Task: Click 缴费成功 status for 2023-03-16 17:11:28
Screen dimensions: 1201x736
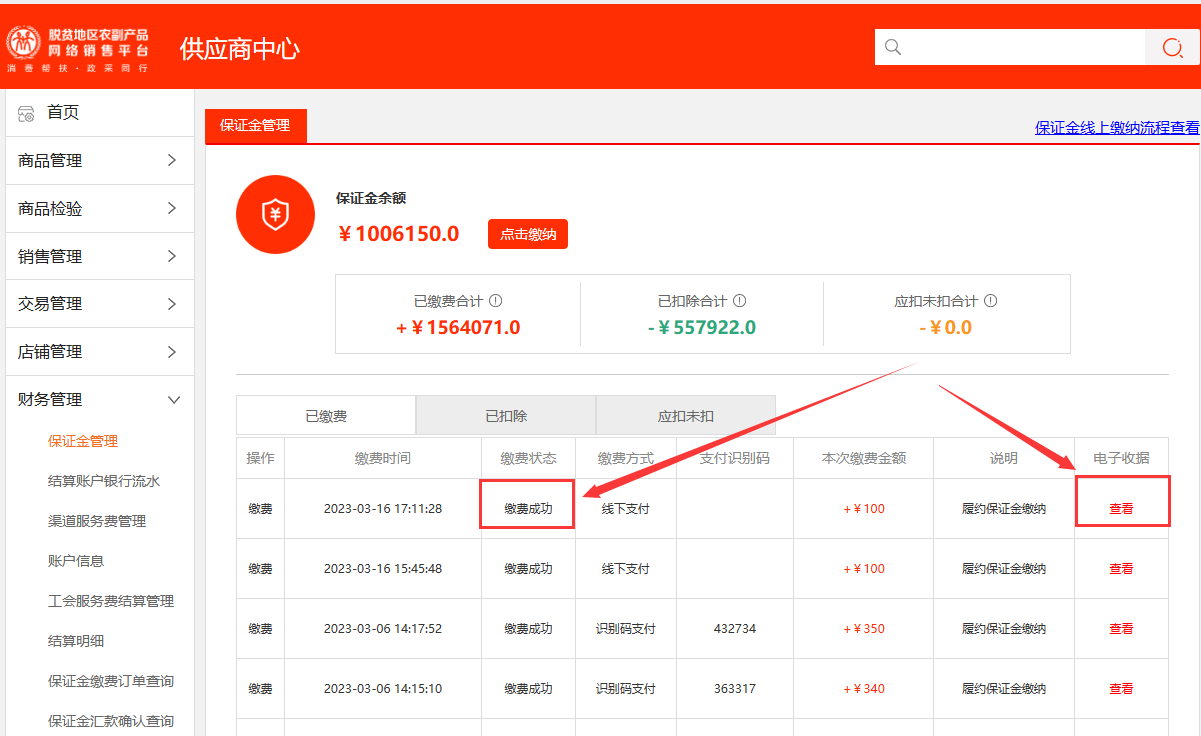Action: click(x=528, y=509)
